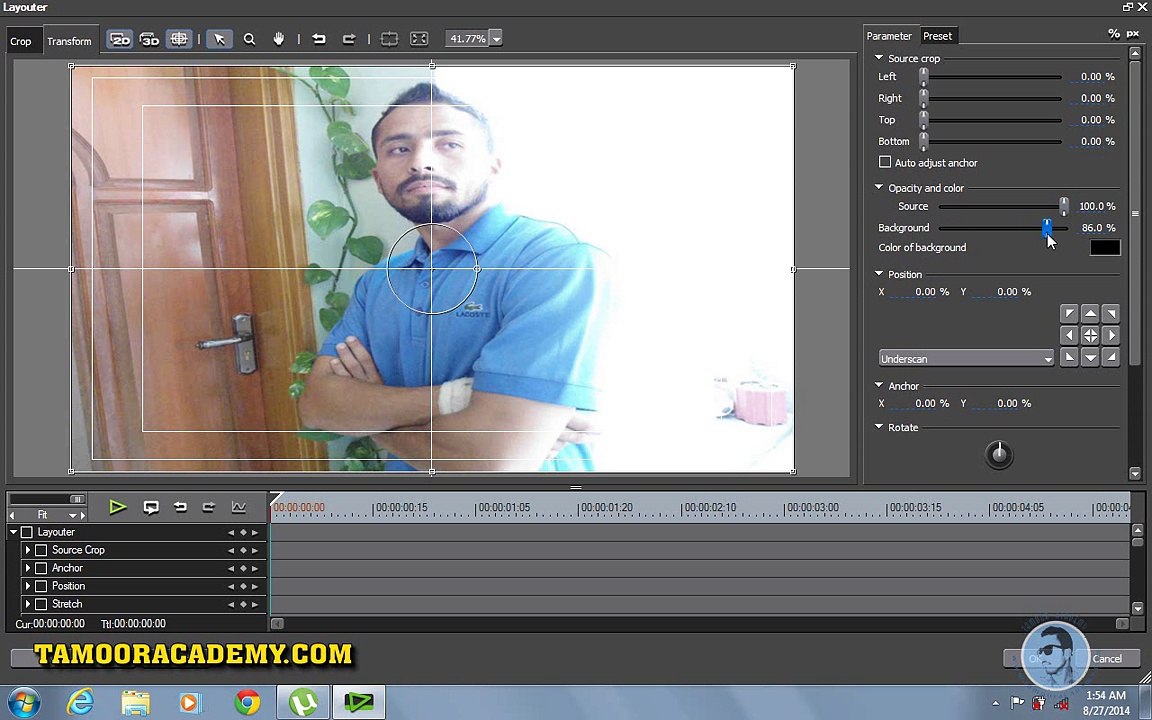The width and height of the screenshot is (1152, 720).
Task: Click the center frame icon in toolbar
Action: pos(389,39)
